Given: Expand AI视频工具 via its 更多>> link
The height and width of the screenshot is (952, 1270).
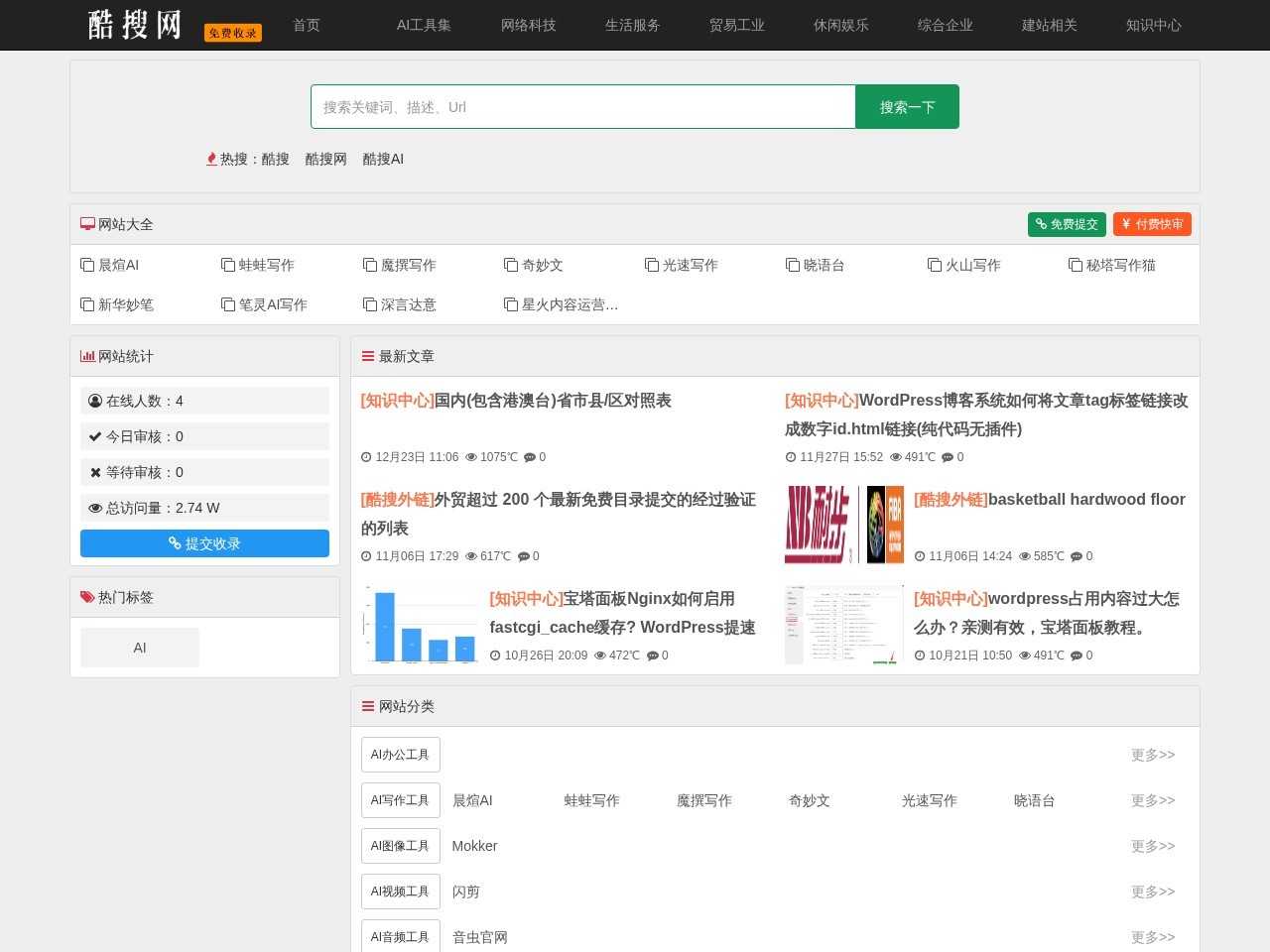Looking at the screenshot, I should click(1152, 892).
